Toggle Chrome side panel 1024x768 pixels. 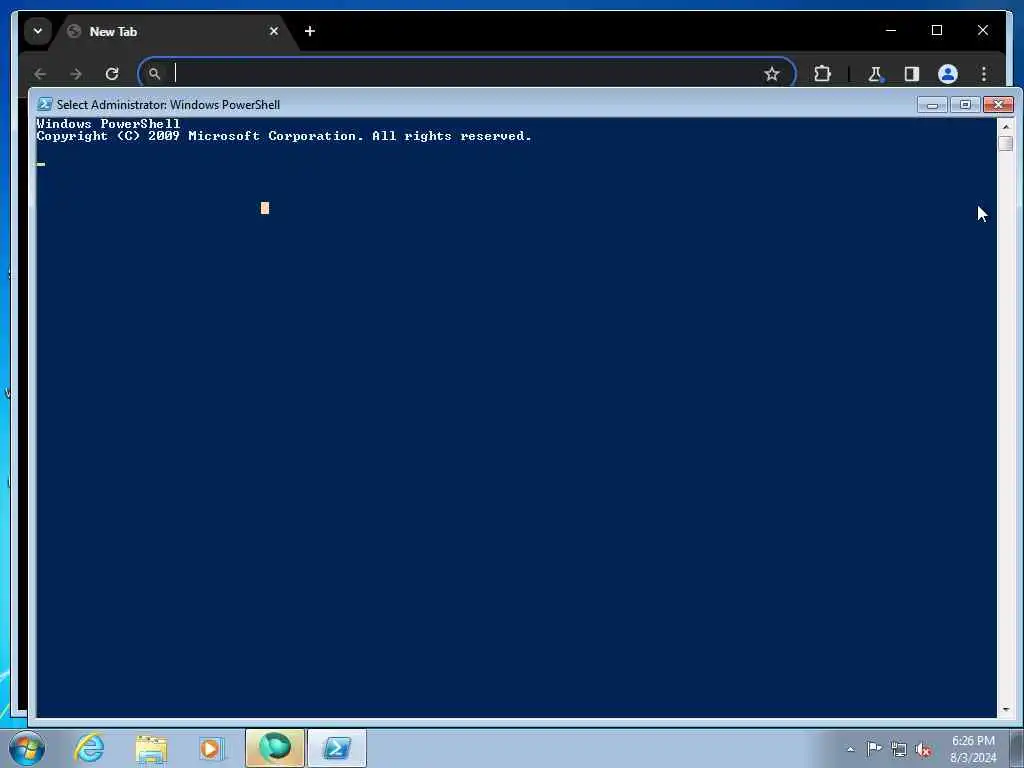pyautogui.click(x=912, y=74)
